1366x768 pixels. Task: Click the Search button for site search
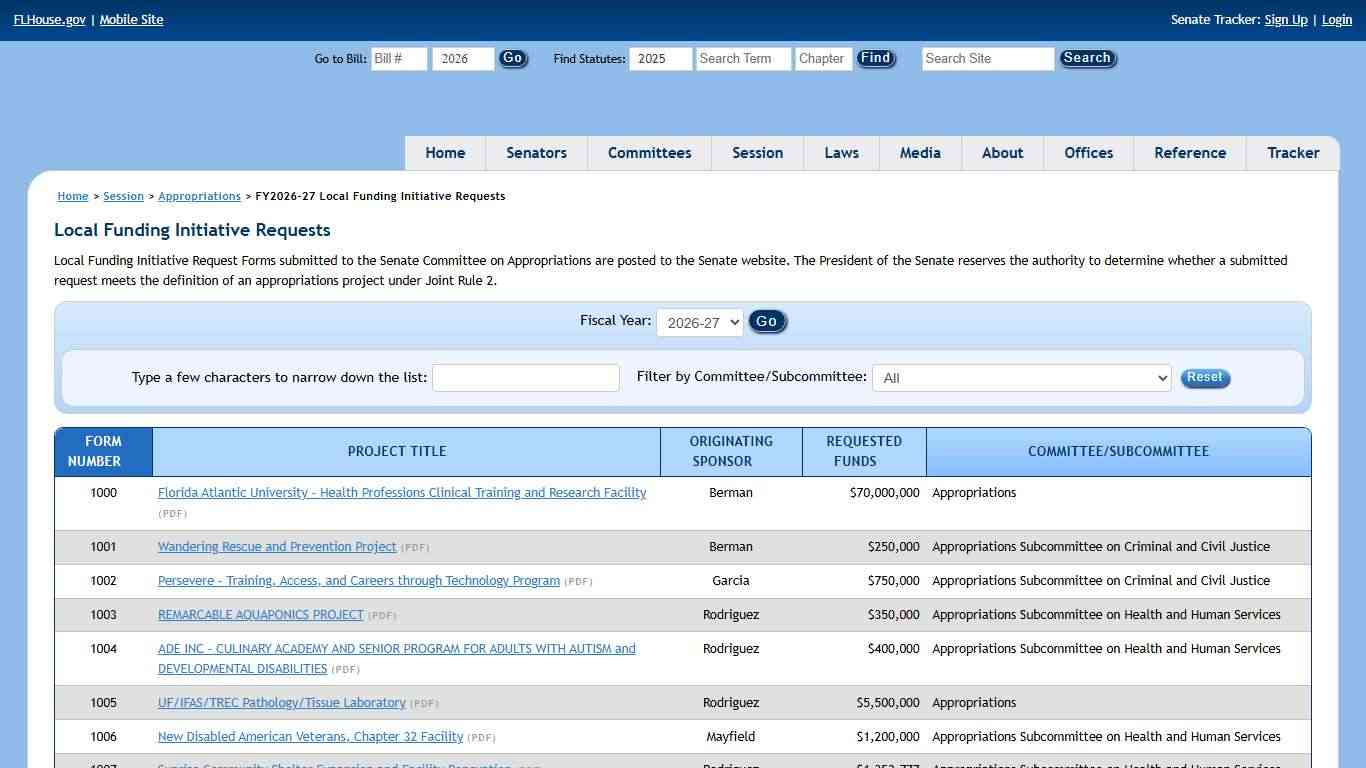point(1086,58)
